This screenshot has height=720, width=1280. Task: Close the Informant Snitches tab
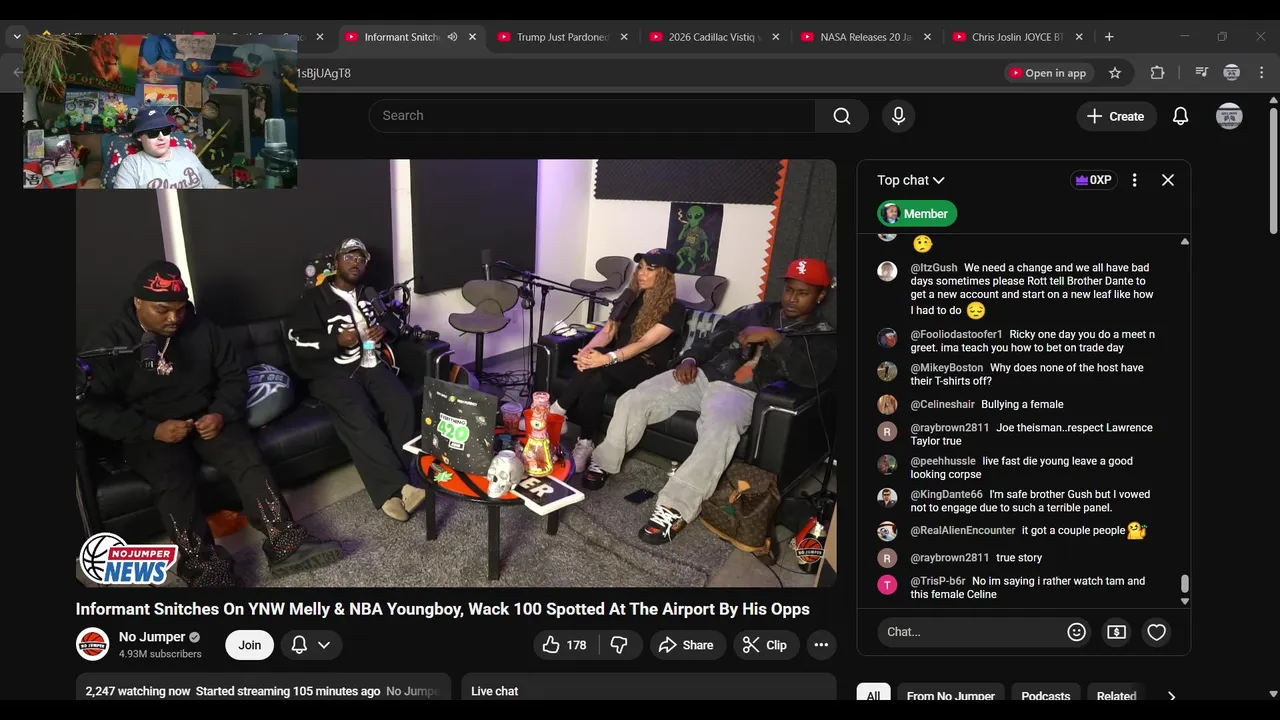[472, 37]
